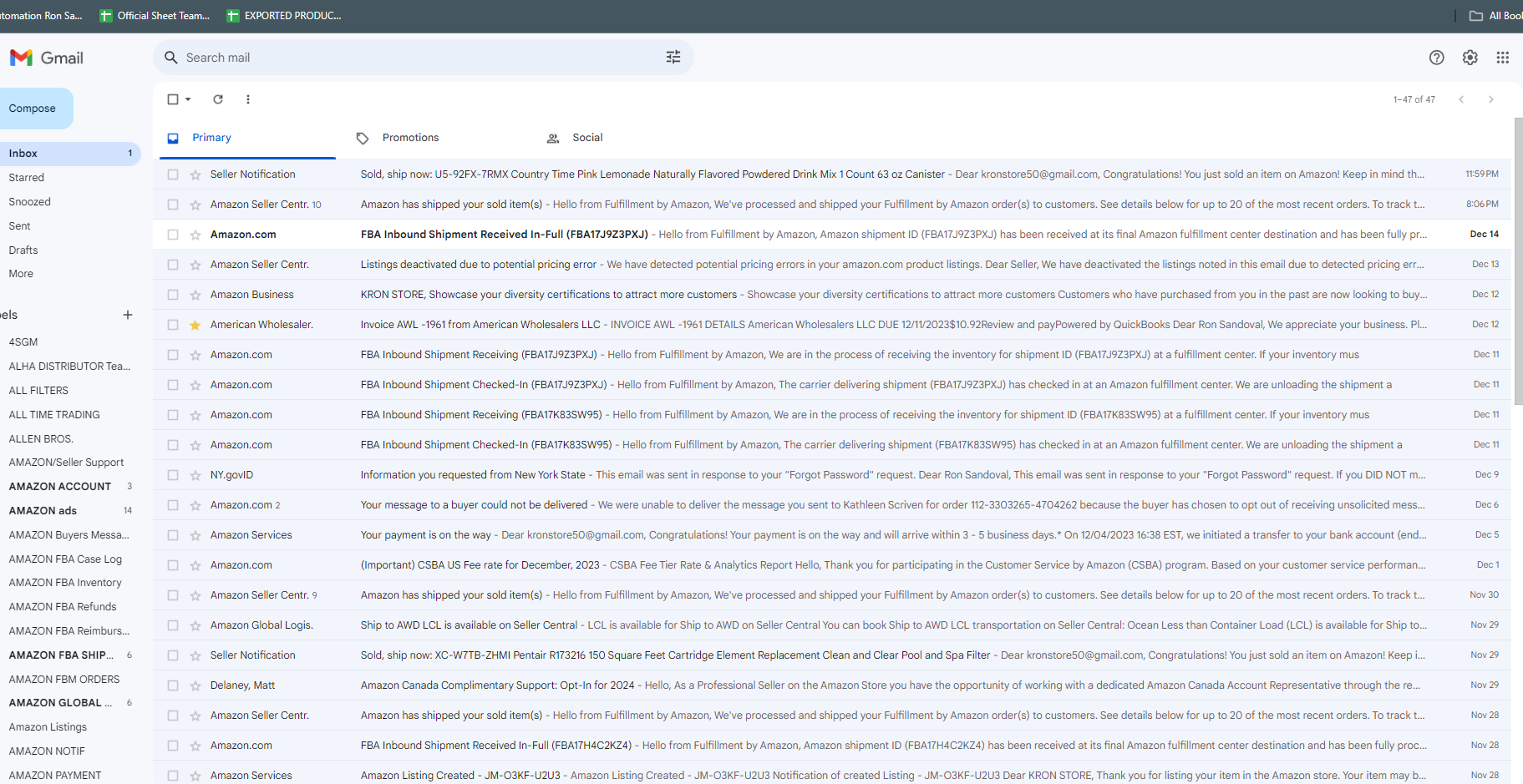Open EXPORTED PRODUC bookmark
The height and width of the screenshot is (784, 1523).
click(x=284, y=16)
